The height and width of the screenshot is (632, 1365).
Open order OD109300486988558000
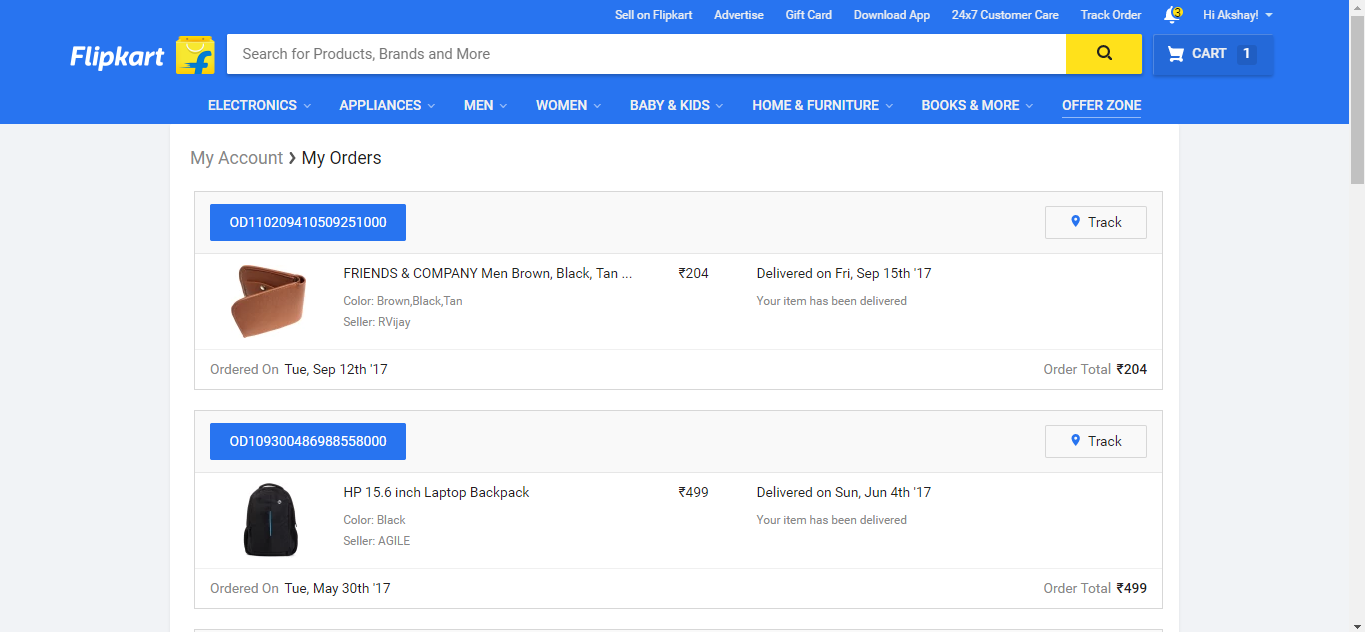pos(308,441)
